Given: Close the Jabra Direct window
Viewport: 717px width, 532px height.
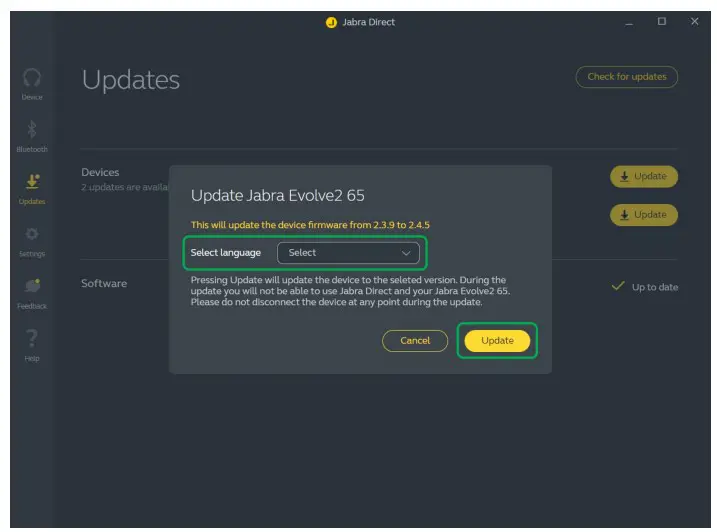Looking at the screenshot, I should pyautogui.click(x=695, y=21).
